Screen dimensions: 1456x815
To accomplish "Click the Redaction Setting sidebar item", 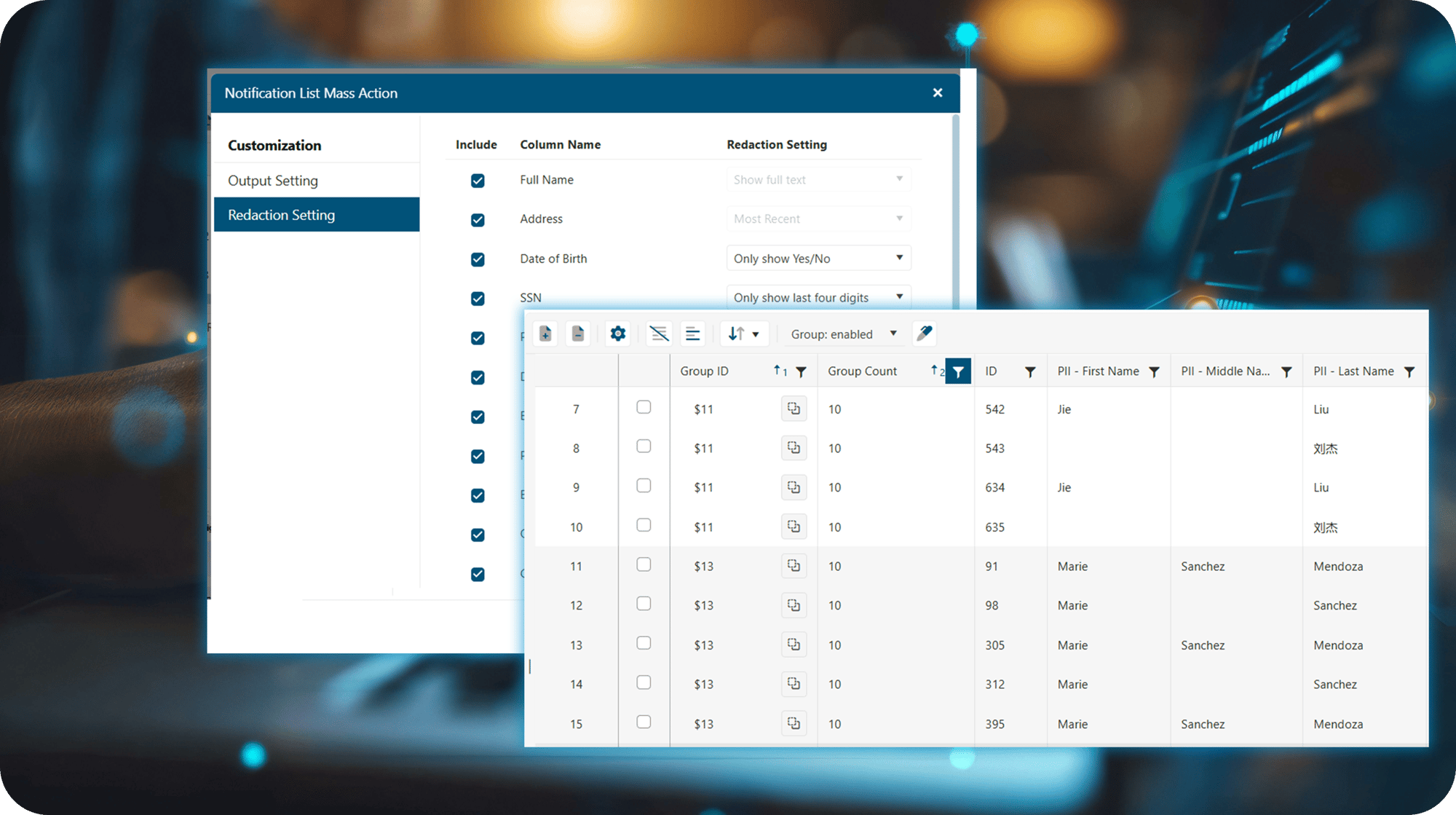I will tap(282, 215).
